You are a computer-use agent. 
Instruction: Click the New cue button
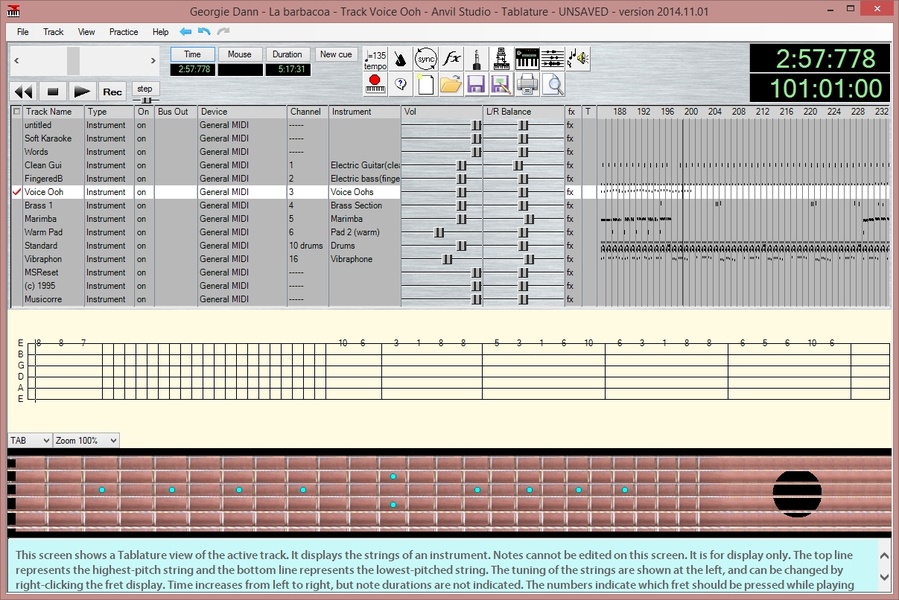(336, 54)
